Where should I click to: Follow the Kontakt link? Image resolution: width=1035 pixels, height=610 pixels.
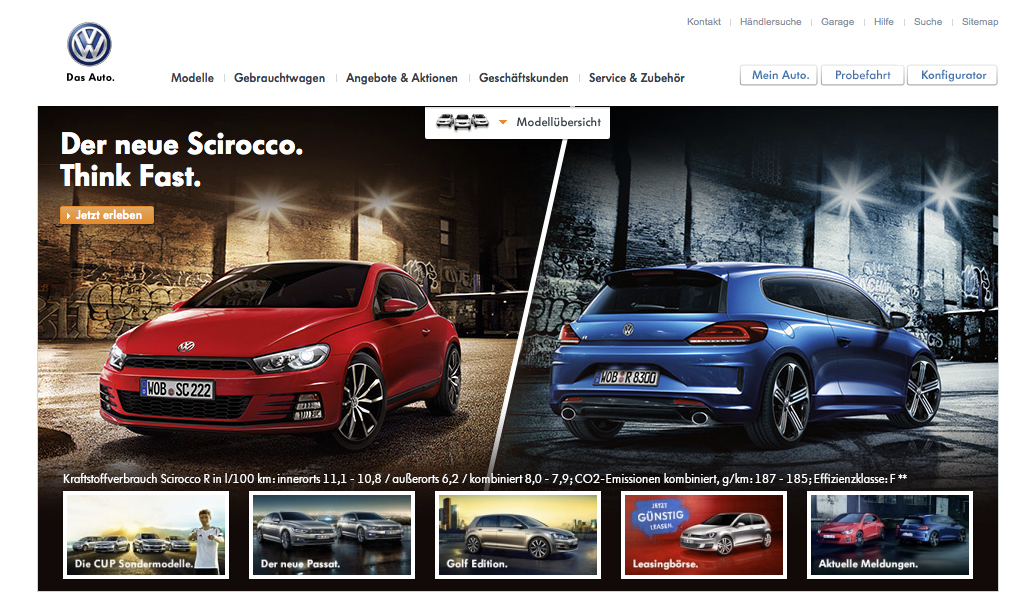[704, 22]
